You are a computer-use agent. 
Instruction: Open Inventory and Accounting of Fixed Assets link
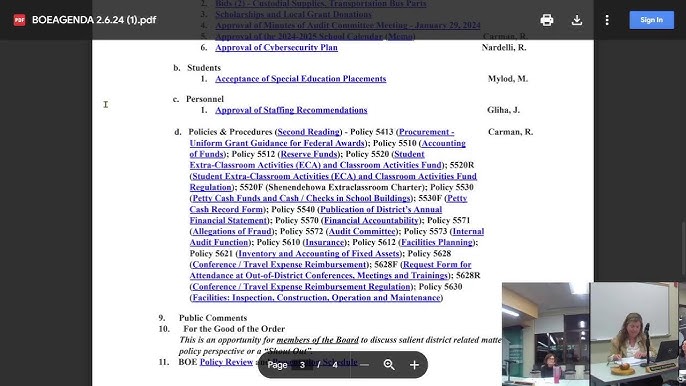coord(319,253)
